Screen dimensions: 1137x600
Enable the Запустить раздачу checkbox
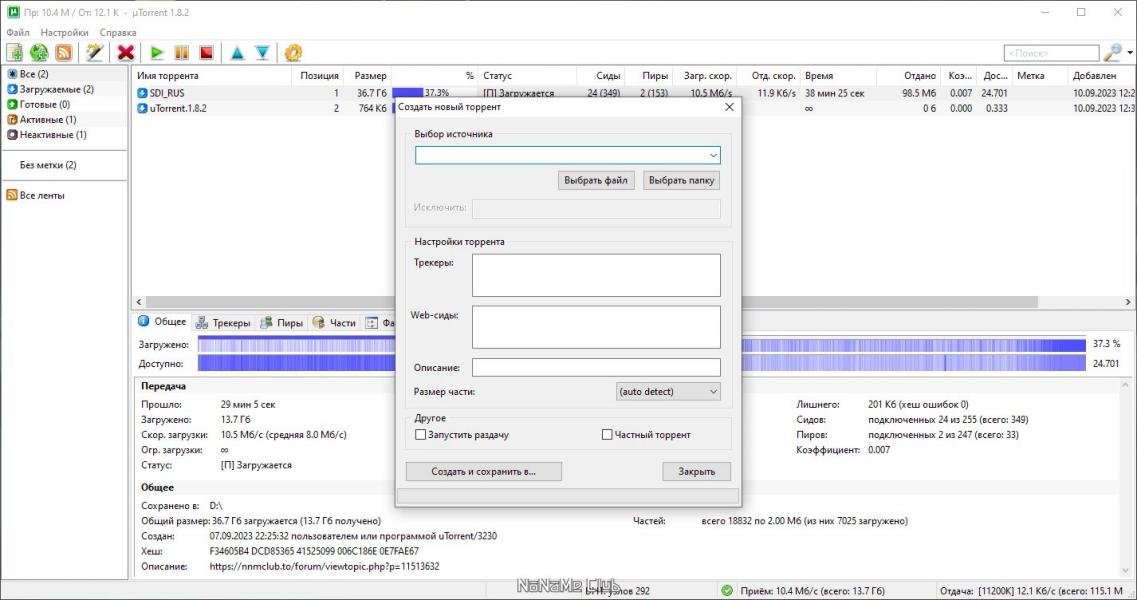421,435
